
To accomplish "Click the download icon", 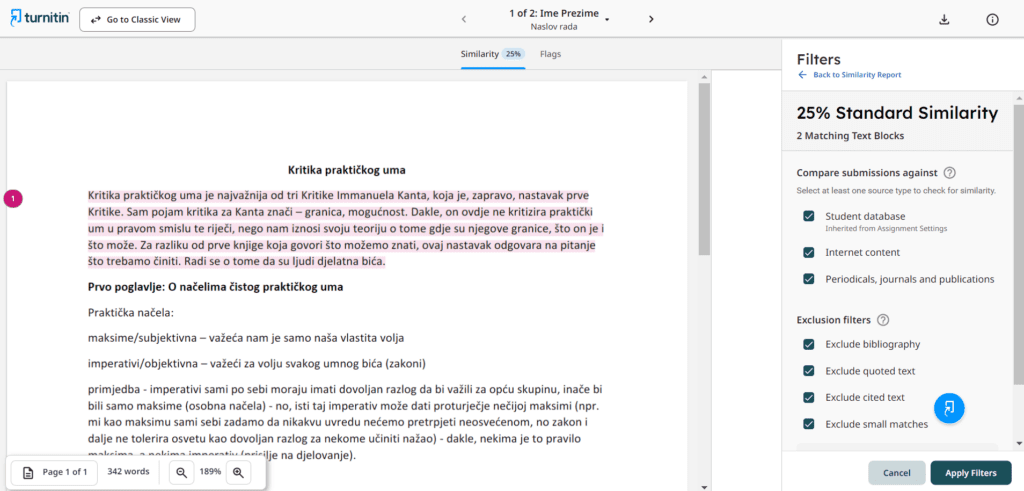I will (x=944, y=20).
